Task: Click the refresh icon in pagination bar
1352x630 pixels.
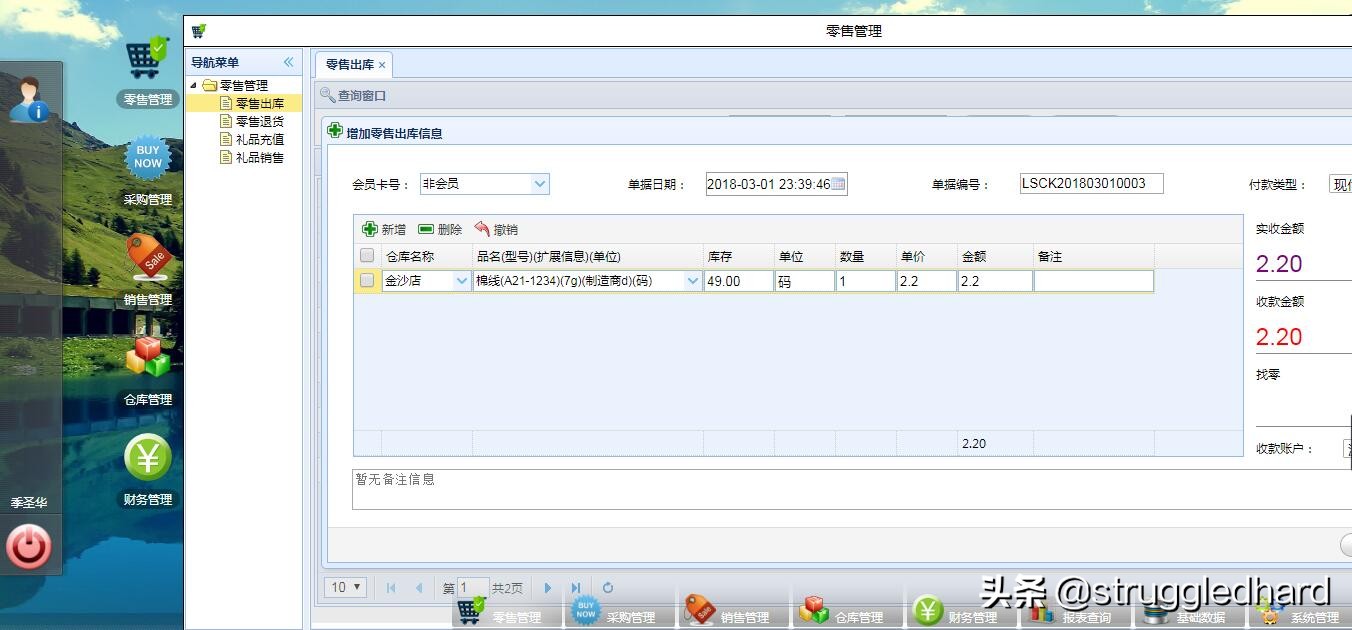Action: [609, 588]
